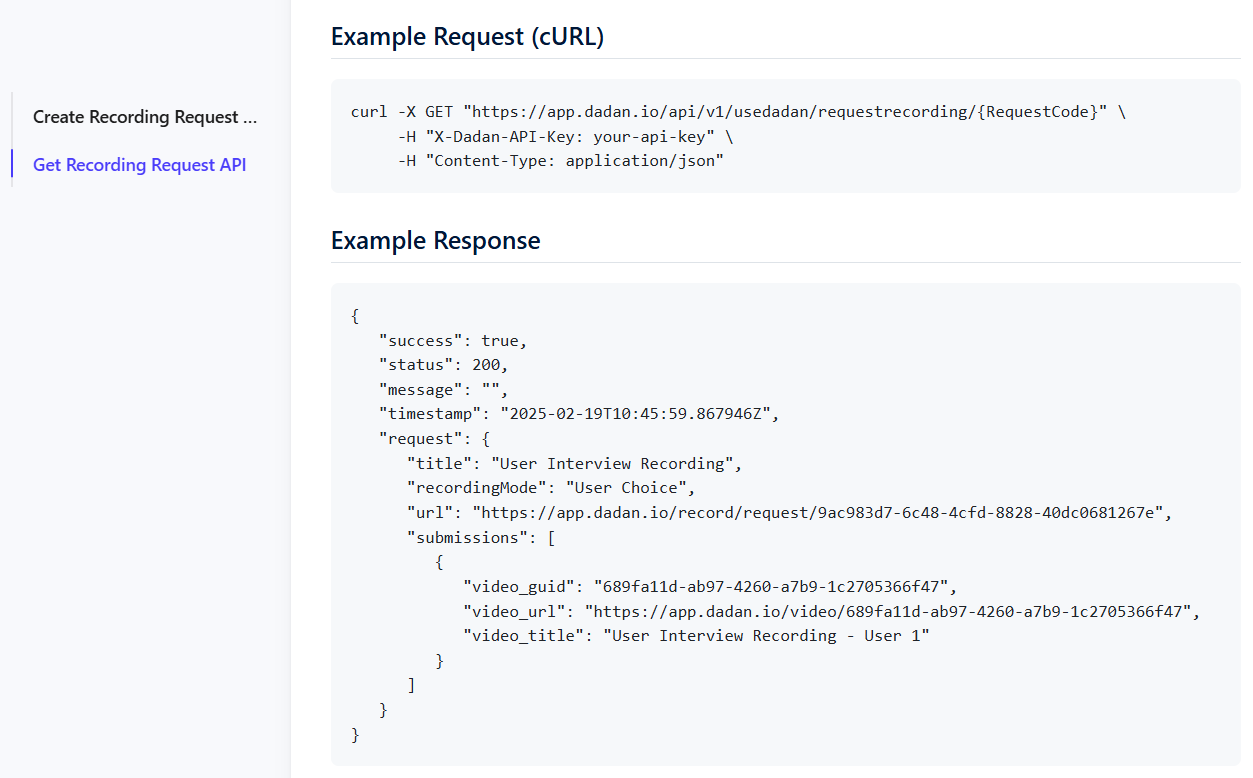Viewport: 1253px width, 778px height.
Task: Open Create Recording Request sidebar link
Action: point(145,117)
